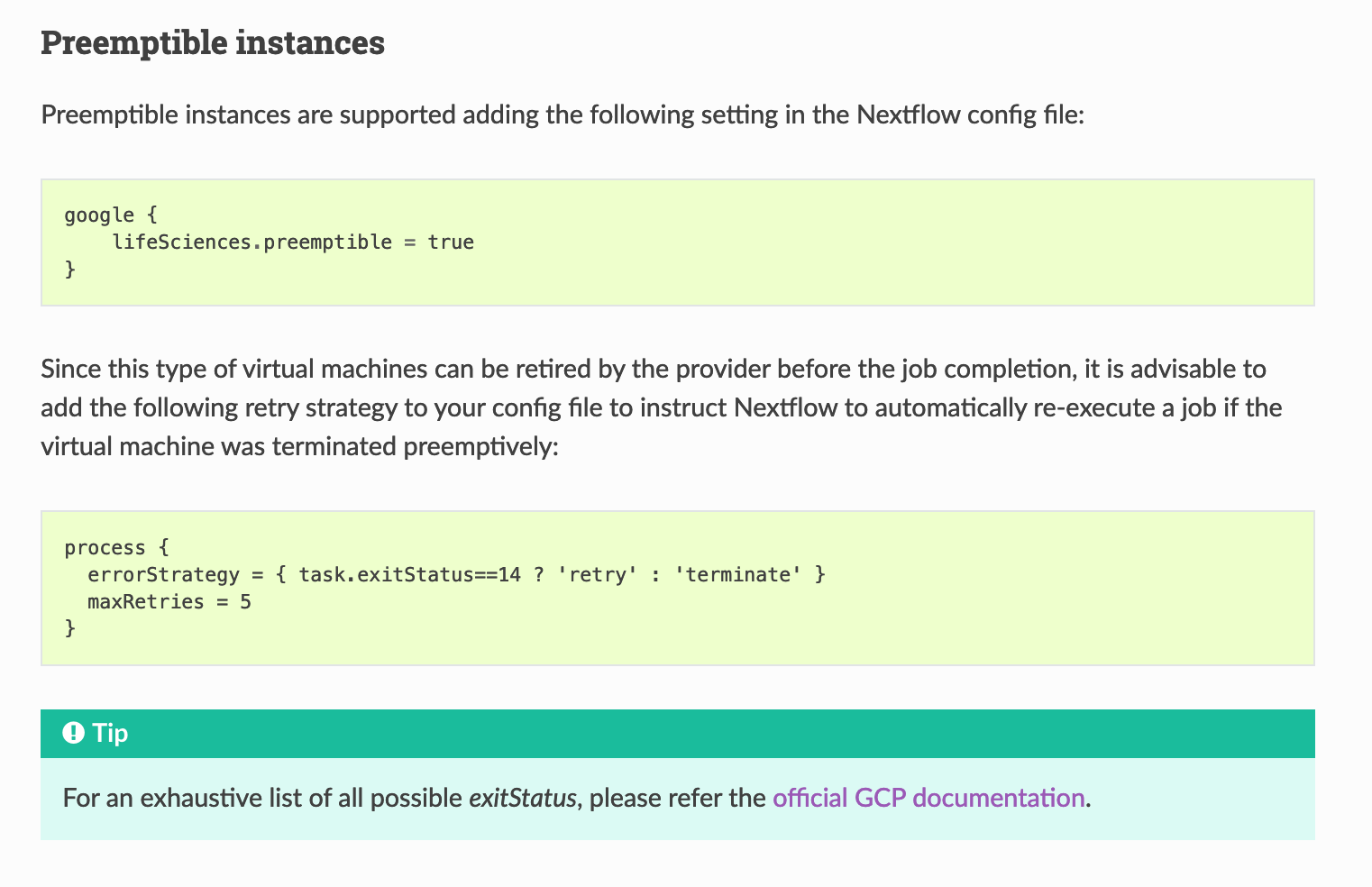The width and height of the screenshot is (1372, 887).
Task: Click the closing brace of process block
Action: pyautogui.click(x=69, y=628)
